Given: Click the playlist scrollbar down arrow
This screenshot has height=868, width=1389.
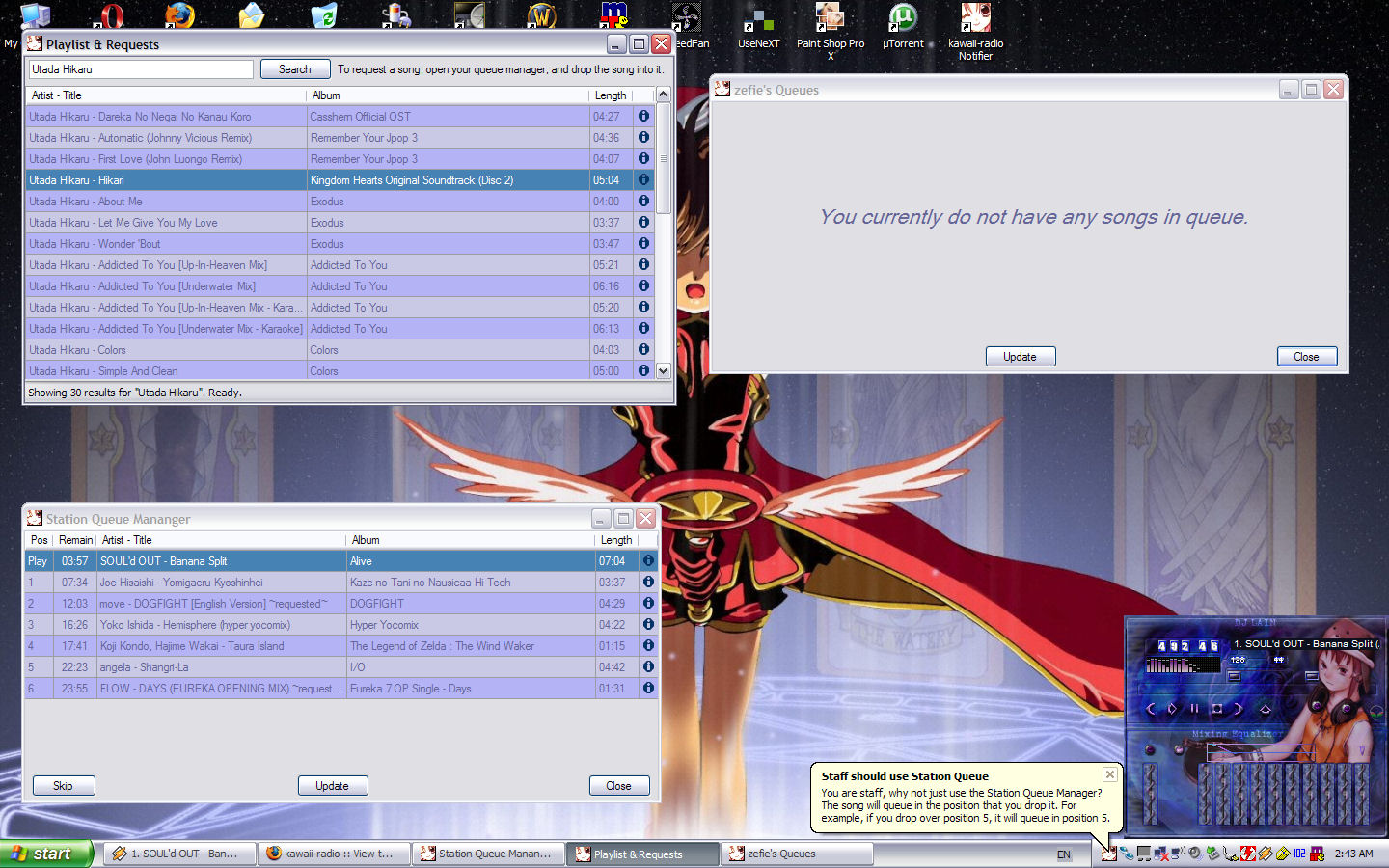Looking at the screenshot, I should (x=663, y=370).
